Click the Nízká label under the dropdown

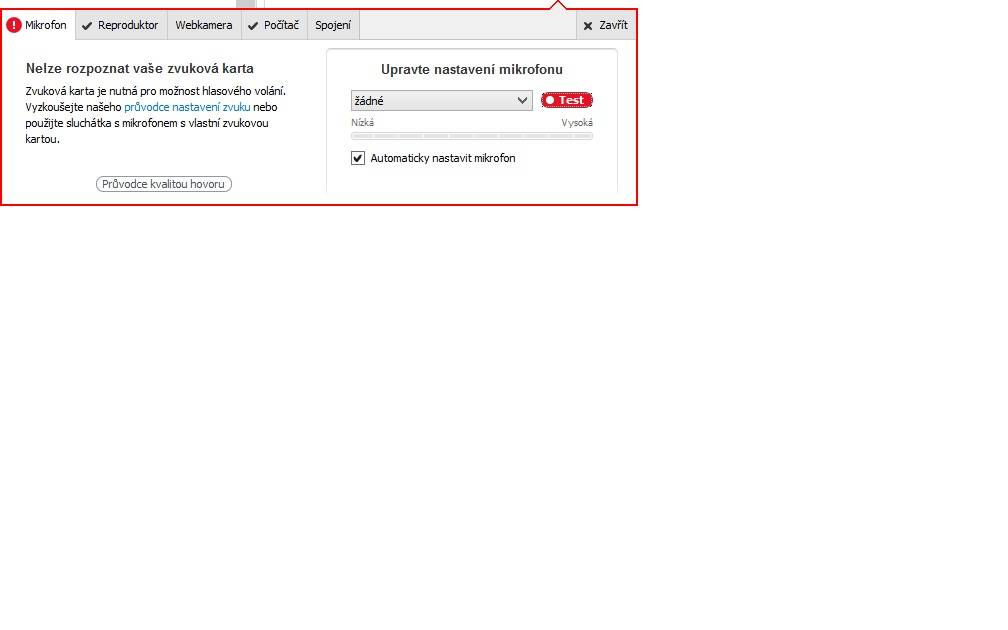point(363,123)
